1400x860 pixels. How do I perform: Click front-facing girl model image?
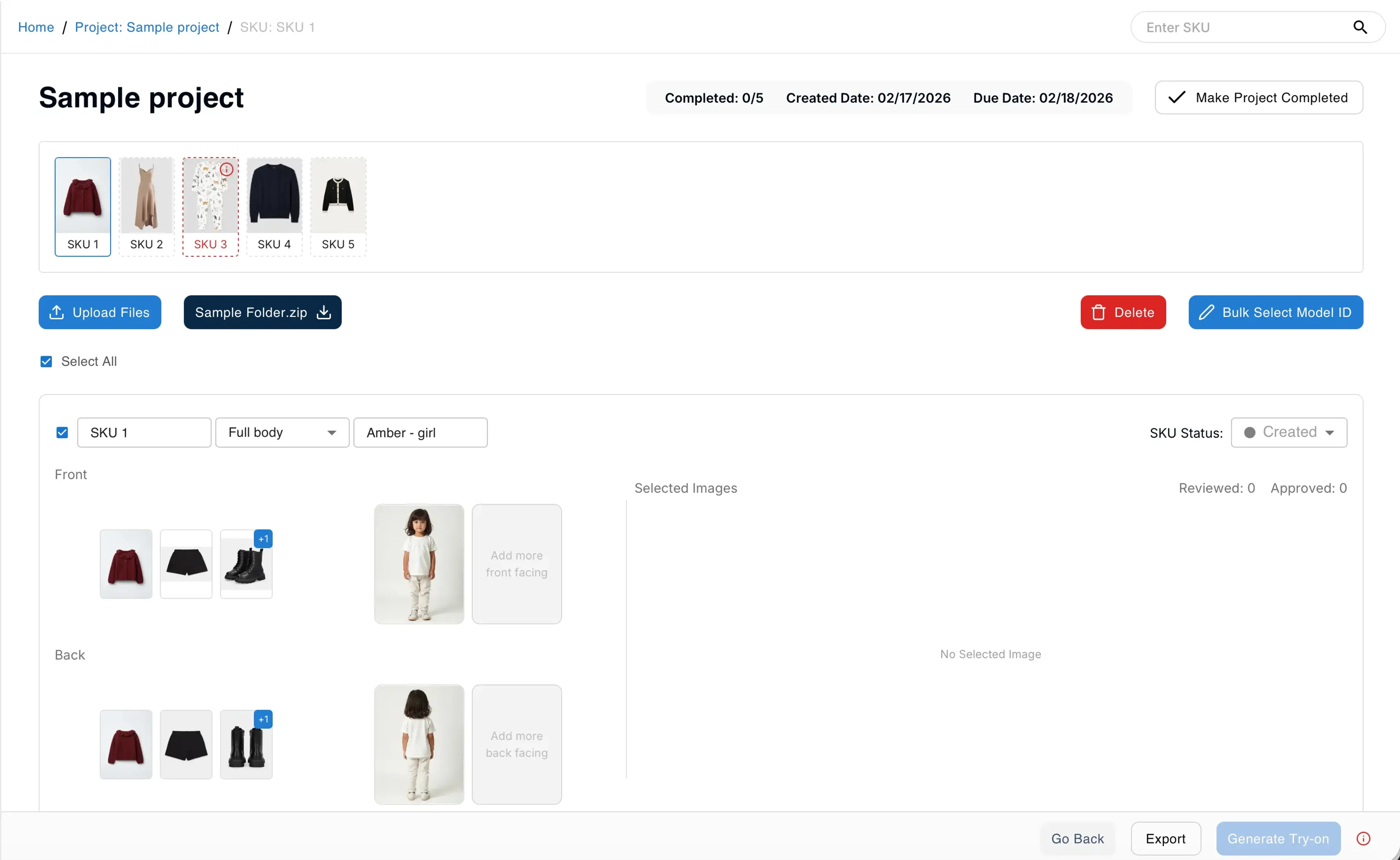(419, 563)
